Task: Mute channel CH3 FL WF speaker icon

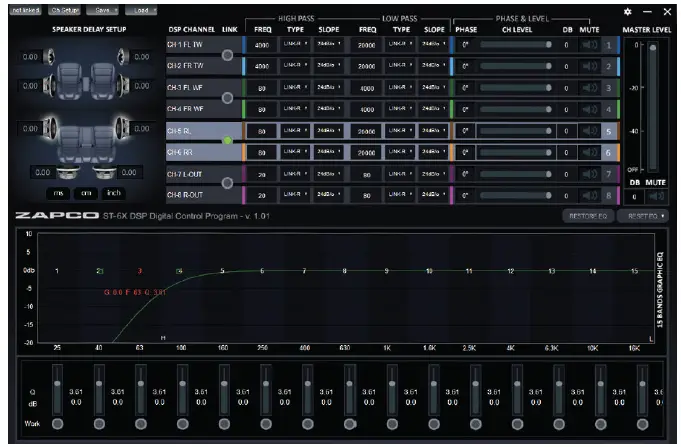Action: [x=590, y=88]
